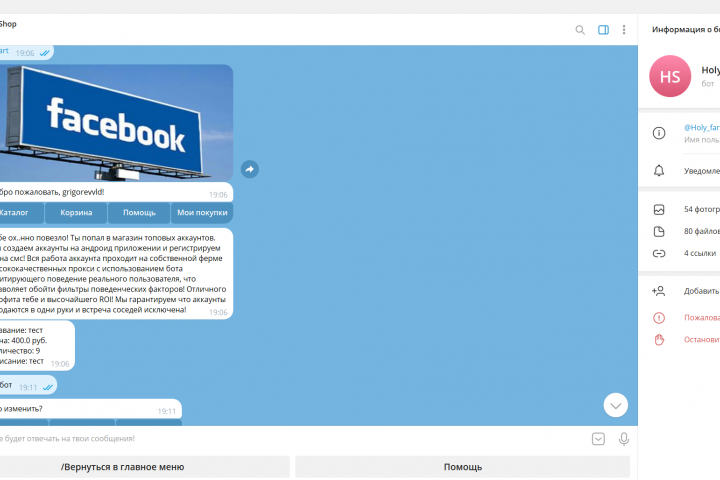720x480 pixels.
Task: Click the microphone voice message icon
Action: click(x=624, y=439)
